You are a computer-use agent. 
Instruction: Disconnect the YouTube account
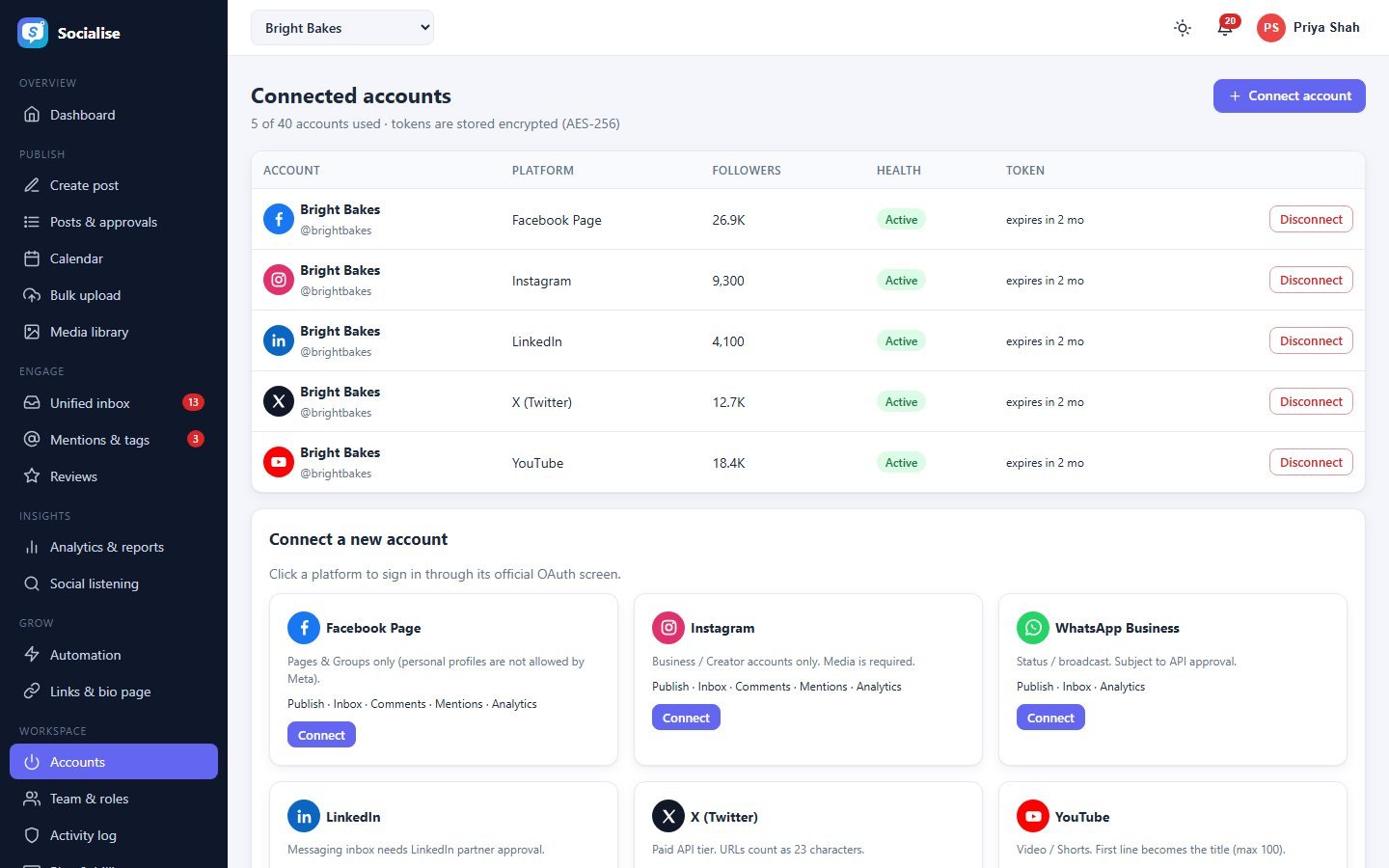[1311, 462]
